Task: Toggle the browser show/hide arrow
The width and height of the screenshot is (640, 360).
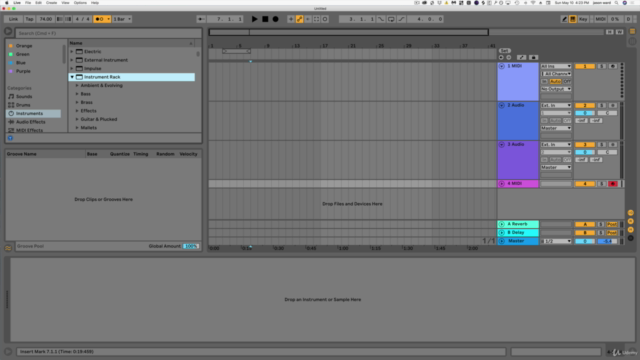Action: point(8,32)
